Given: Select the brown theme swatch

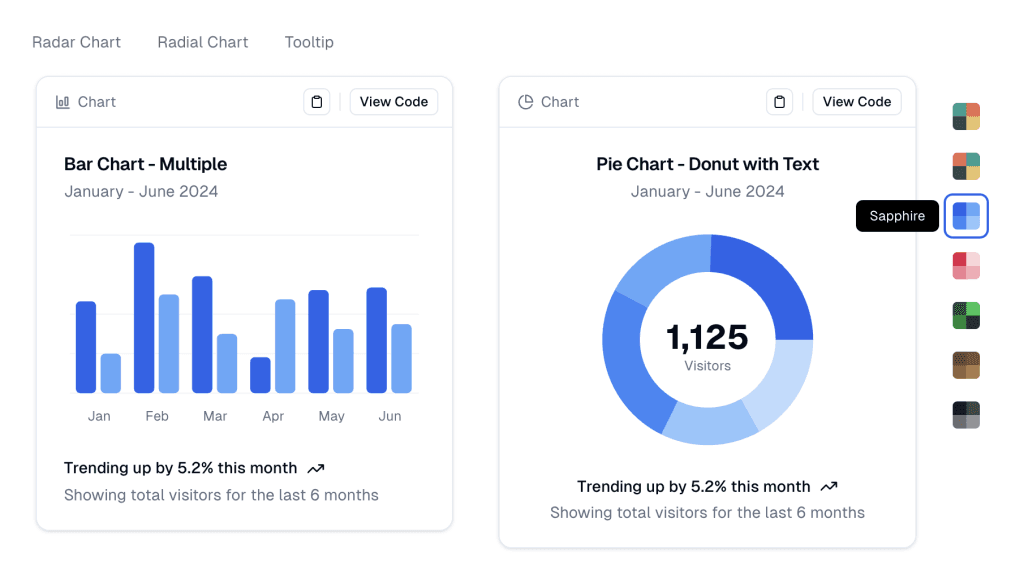Looking at the screenshot, I should [966, 365].
